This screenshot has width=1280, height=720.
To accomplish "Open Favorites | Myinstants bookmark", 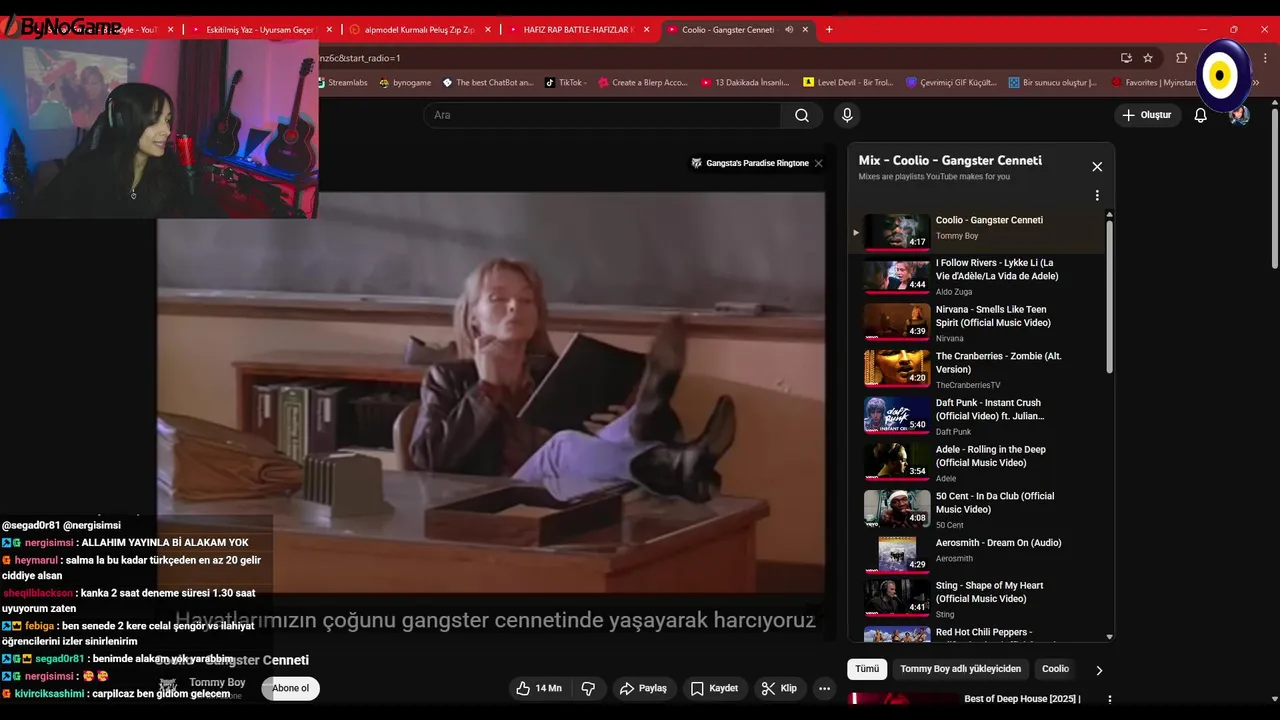I will [x=1152, y=83].
